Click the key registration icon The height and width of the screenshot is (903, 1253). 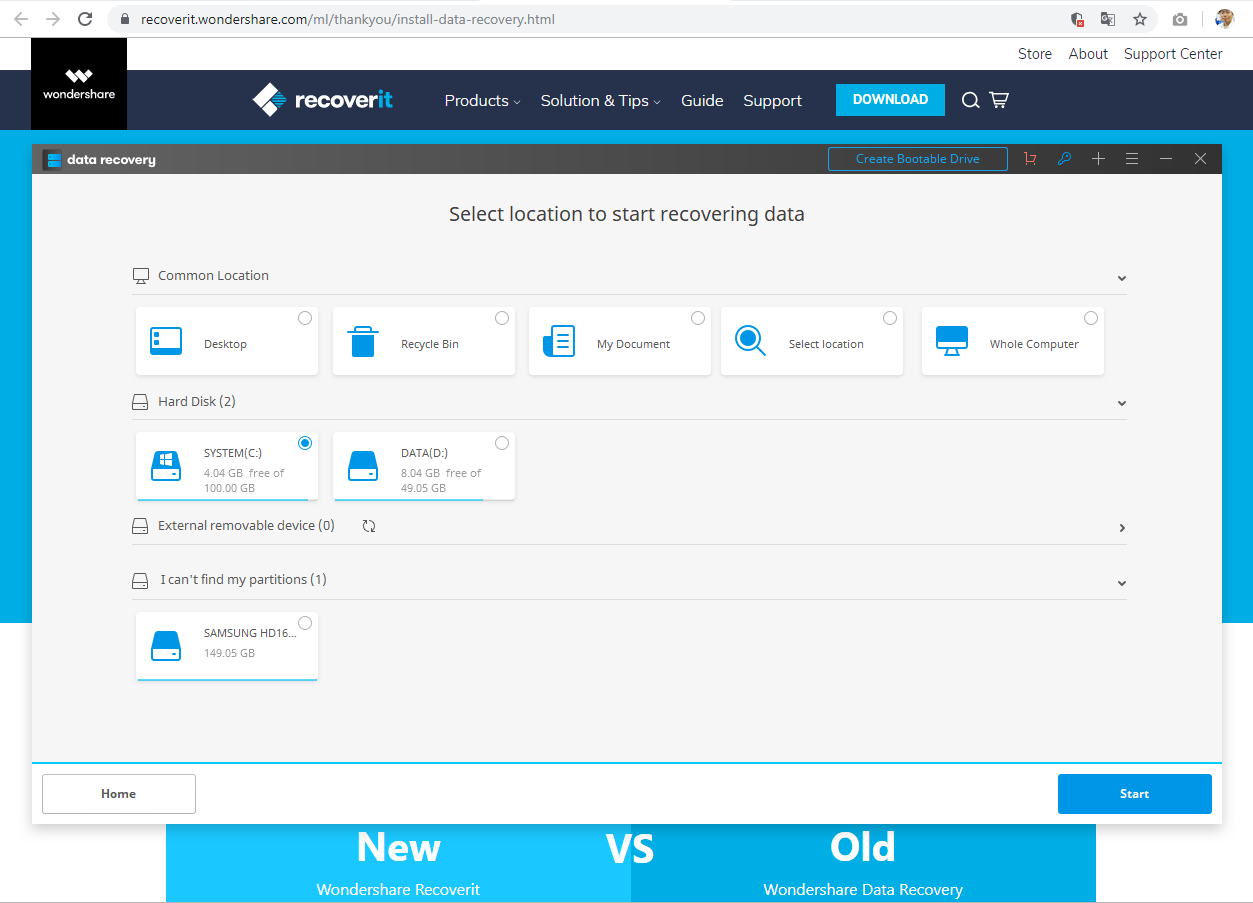click(1064, 159)
